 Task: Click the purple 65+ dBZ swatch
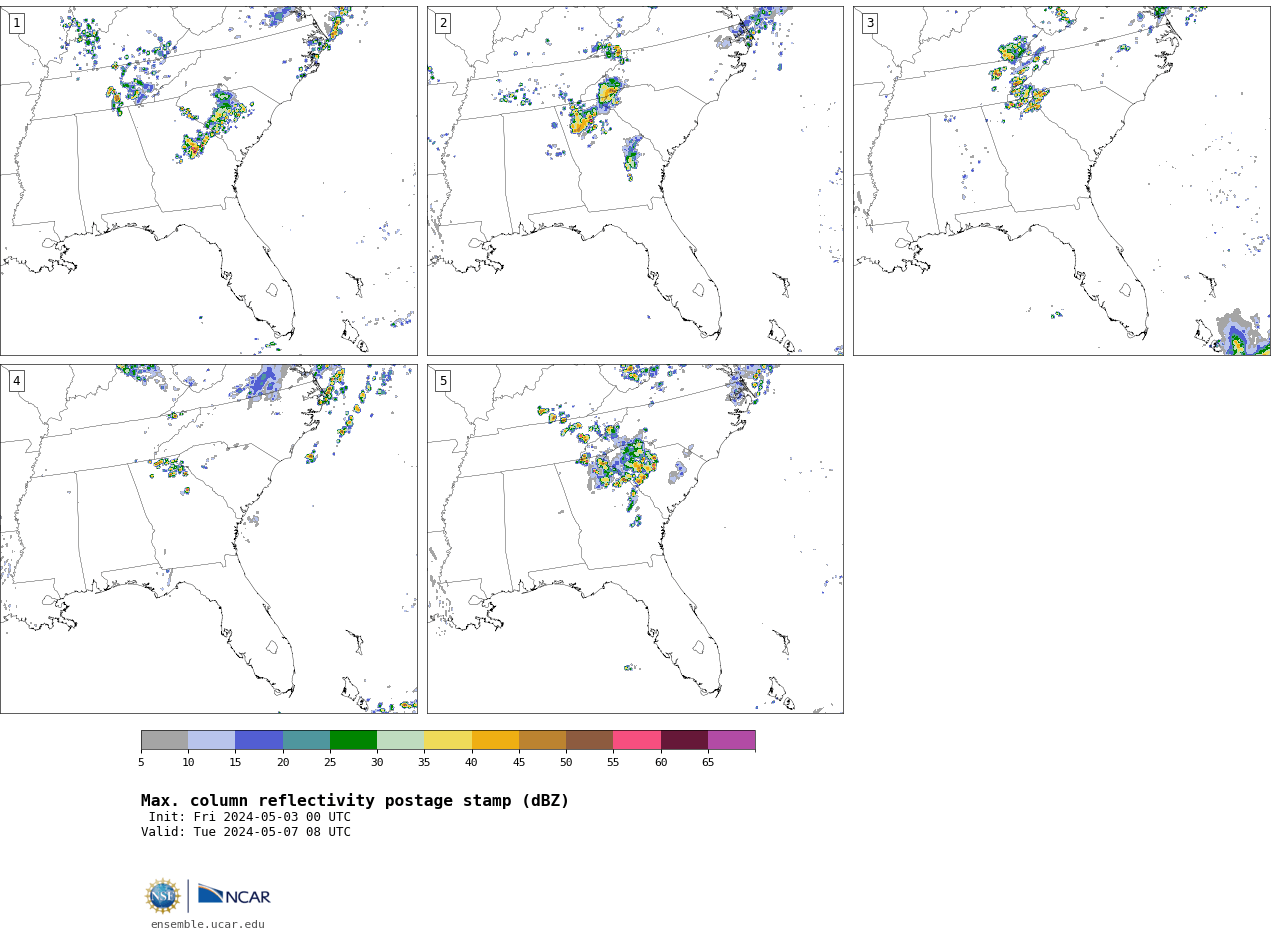732,740
